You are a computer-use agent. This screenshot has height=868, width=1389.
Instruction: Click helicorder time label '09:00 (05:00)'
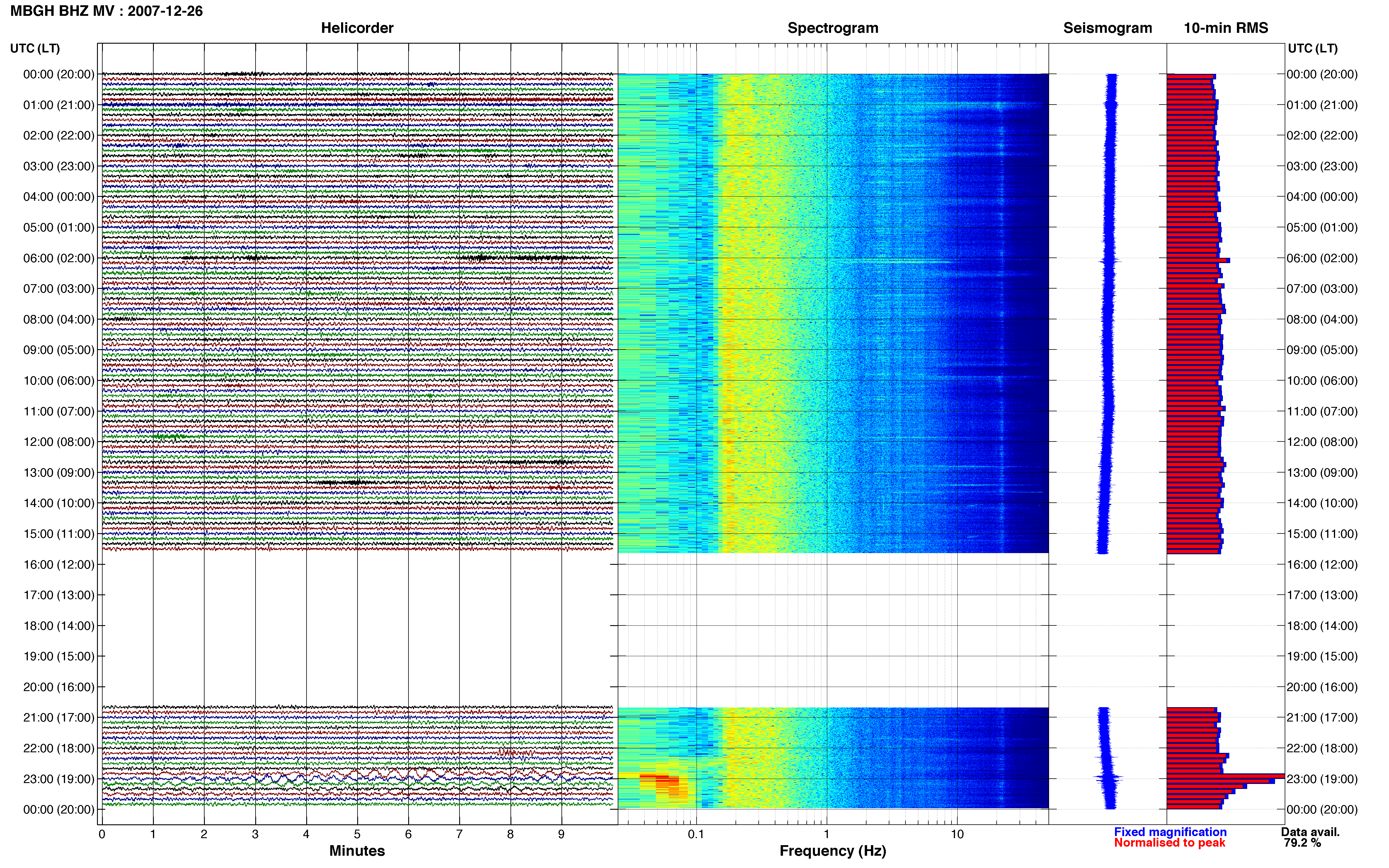pyautogui.click(x=59, y=350)
